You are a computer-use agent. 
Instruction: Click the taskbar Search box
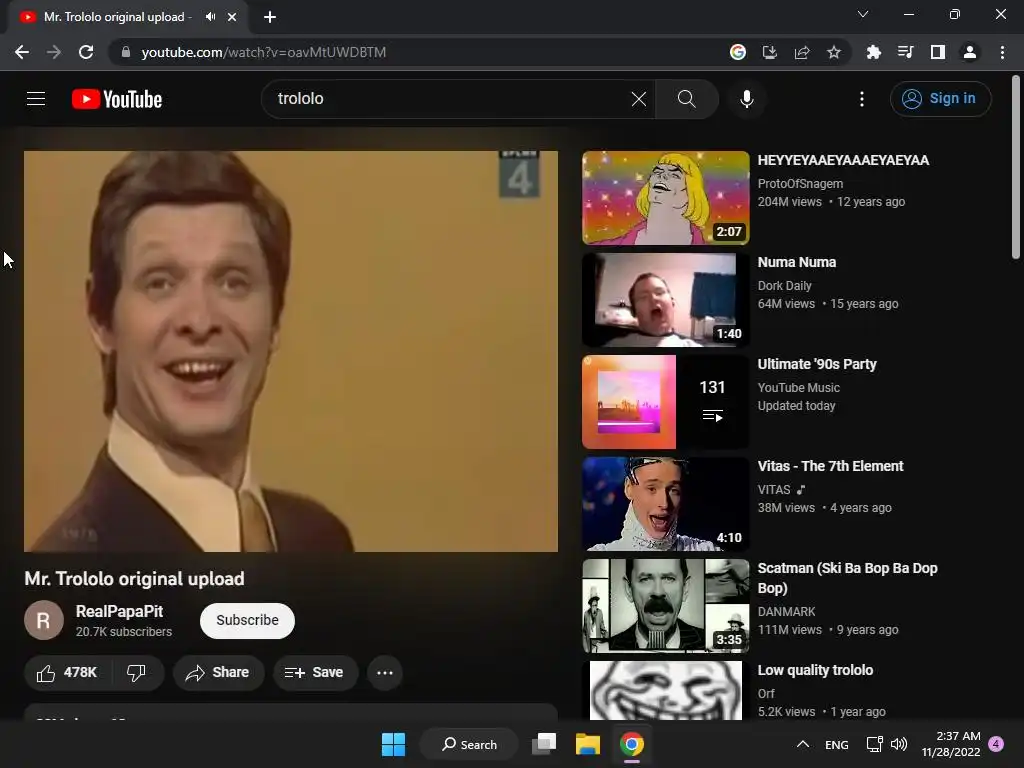[469, 744]
